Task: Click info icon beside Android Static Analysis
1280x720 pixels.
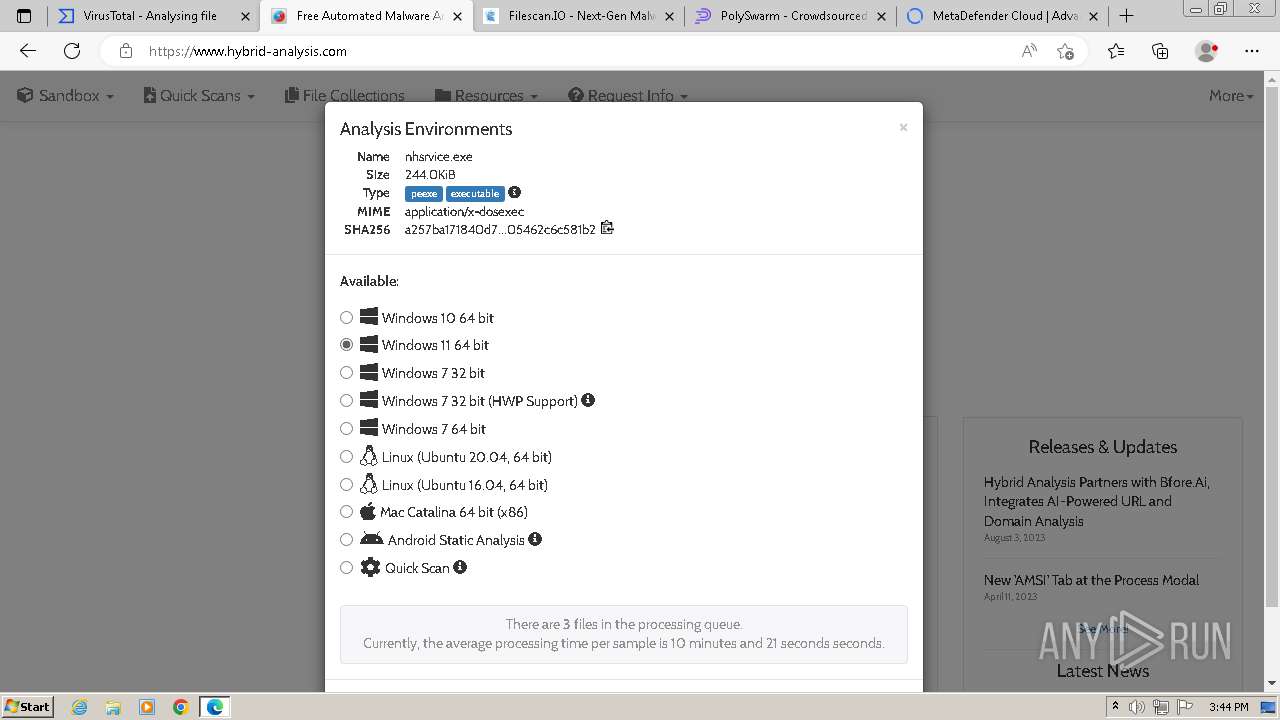Action: point(535,539)
